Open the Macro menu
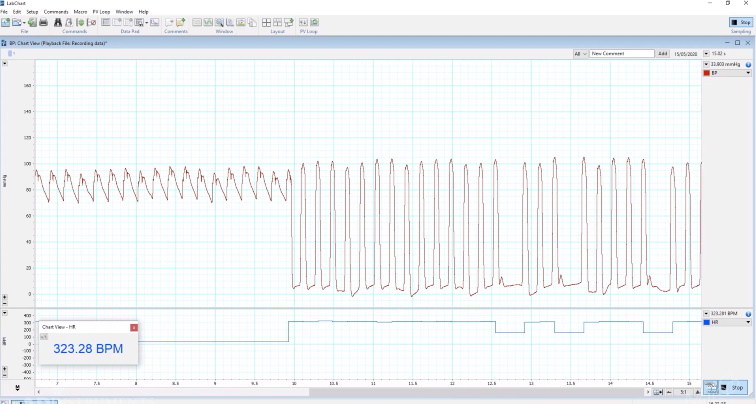 coord(81,12)
